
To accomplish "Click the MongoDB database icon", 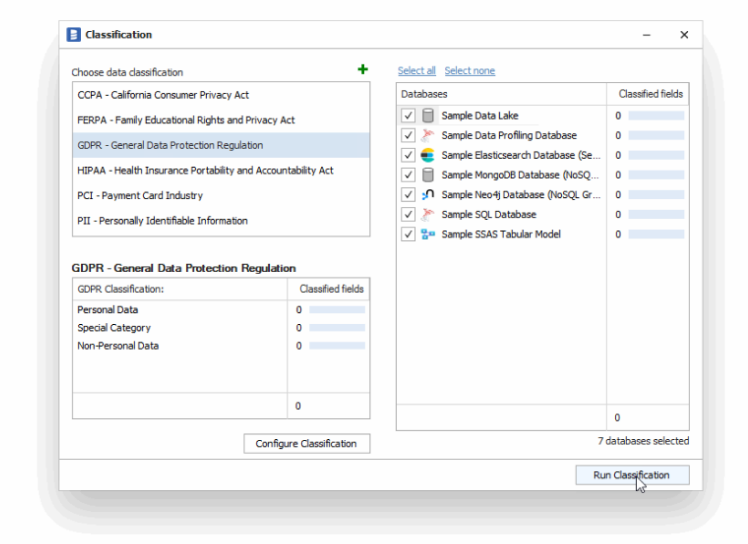I will (428, 175).
